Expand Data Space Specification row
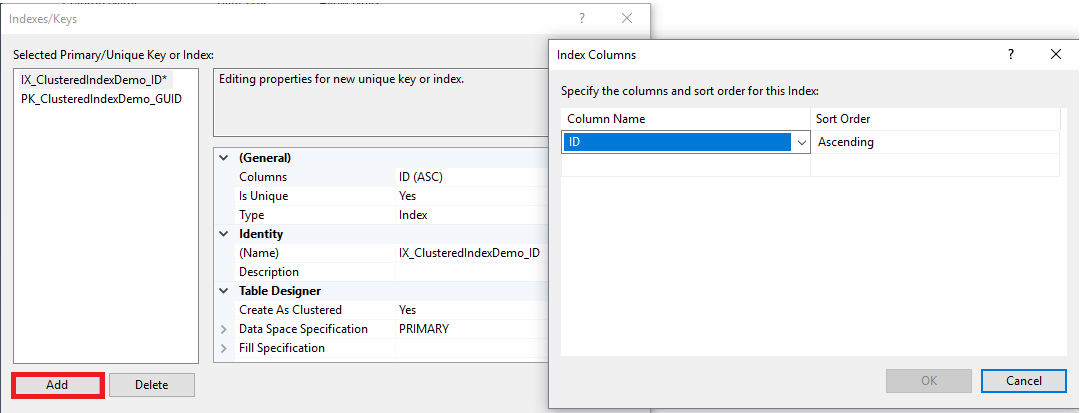This screenshot has width=1083, height=413. 223,329
